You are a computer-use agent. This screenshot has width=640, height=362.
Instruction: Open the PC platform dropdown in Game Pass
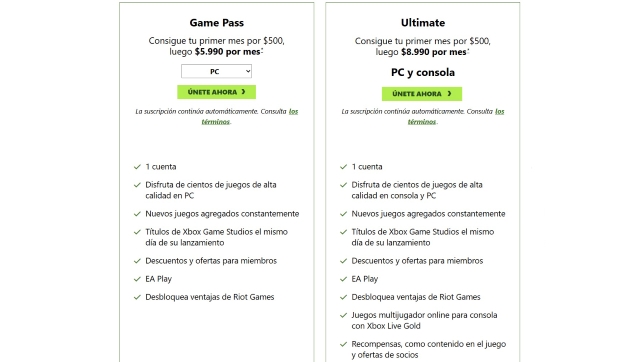click(x=216, y=71)
